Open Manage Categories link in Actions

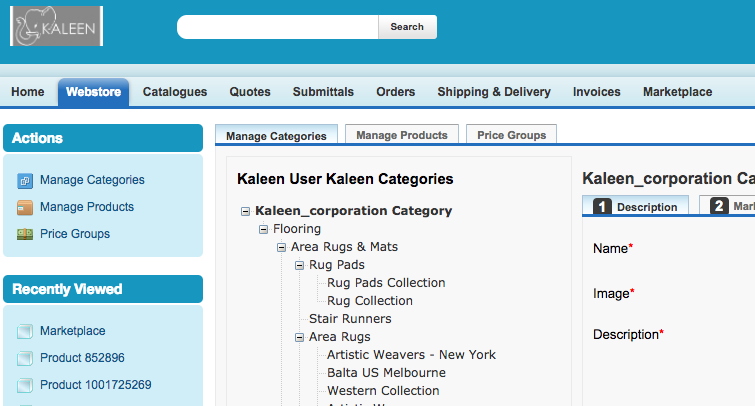(92, 180)
